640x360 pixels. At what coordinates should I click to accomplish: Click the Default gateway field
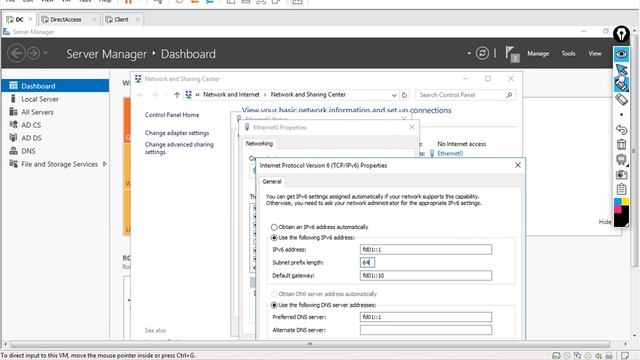click(426, 276)
